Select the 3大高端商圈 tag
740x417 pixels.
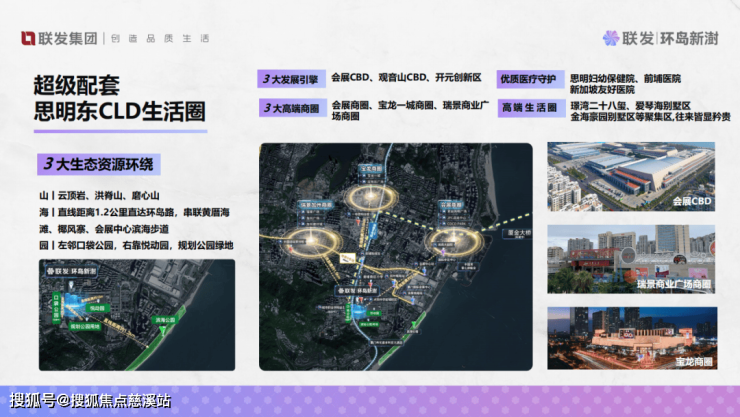tap(289, 107)
